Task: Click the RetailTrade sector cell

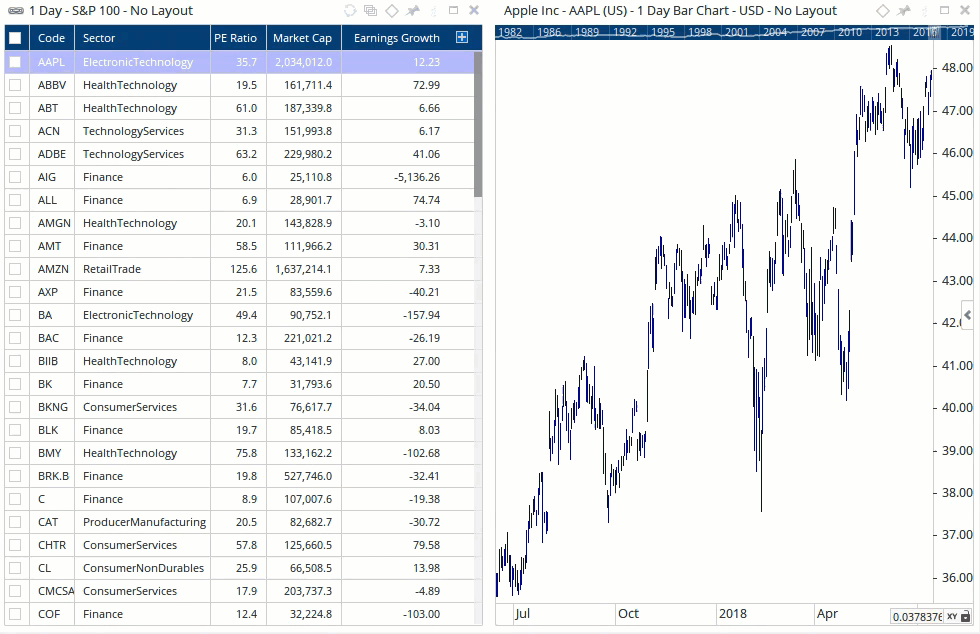Action: point(142,269)
